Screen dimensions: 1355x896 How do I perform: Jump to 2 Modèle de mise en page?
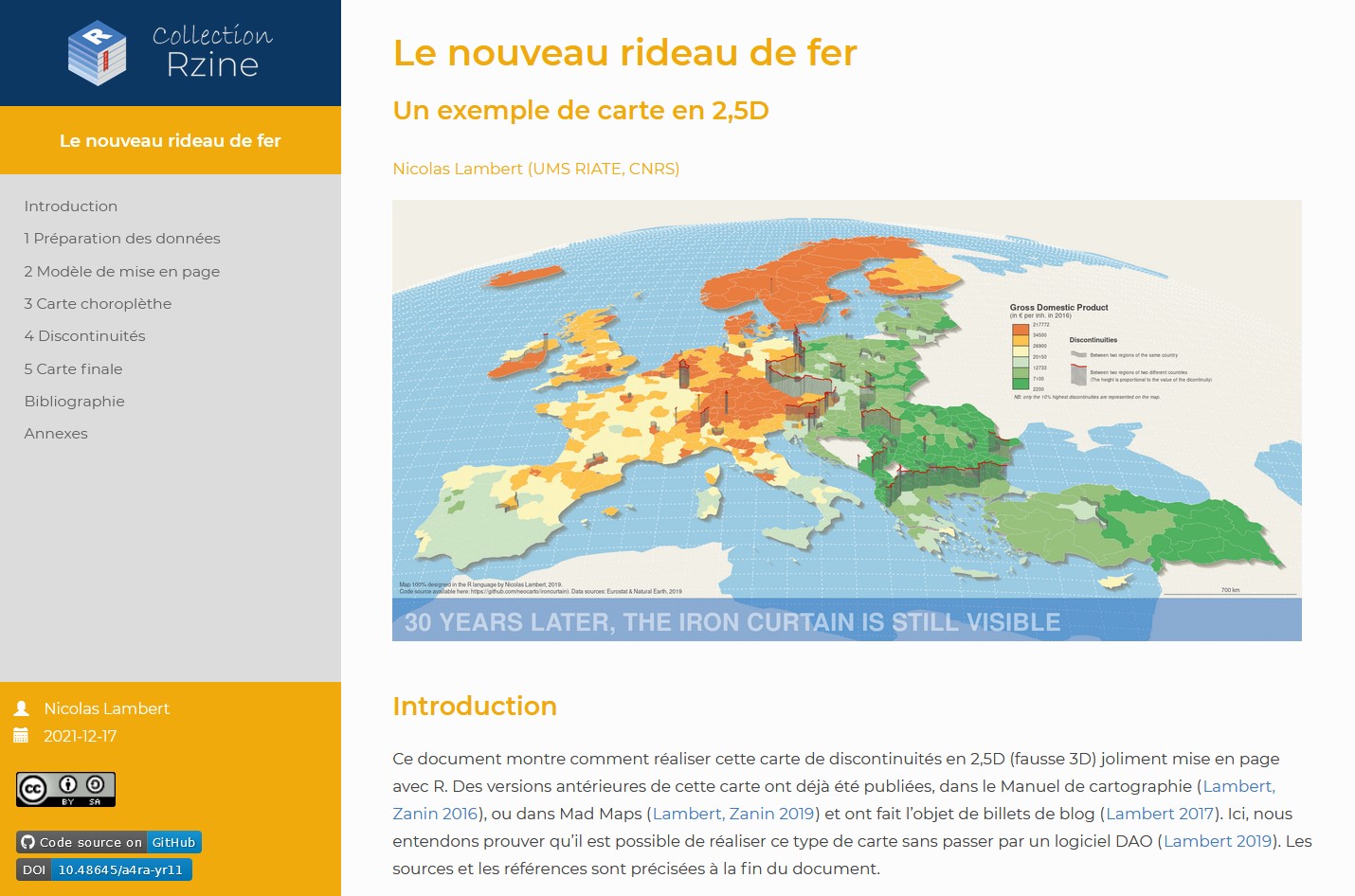(122, 272)
